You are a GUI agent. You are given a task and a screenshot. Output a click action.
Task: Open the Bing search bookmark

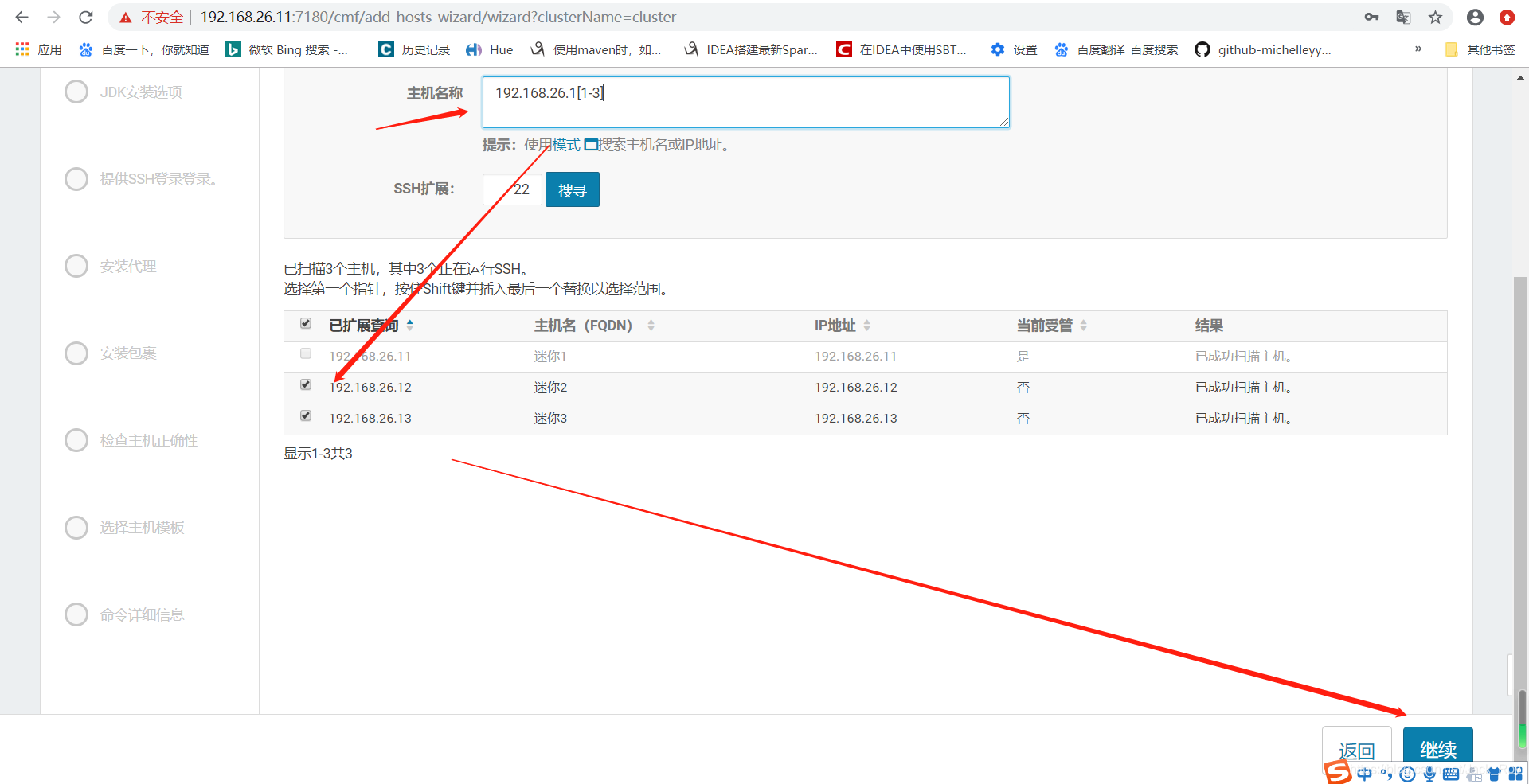click(x=287, y=49)
